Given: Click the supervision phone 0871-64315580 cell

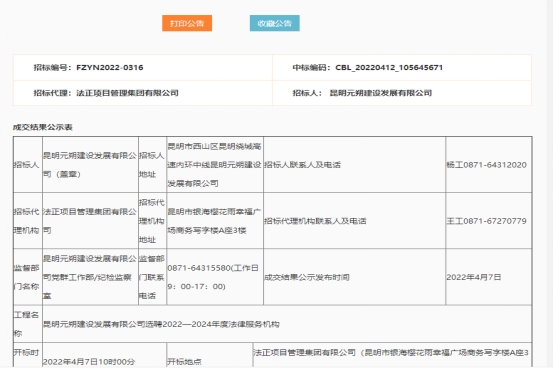Looking at the screenshot, I should click(215, 277).
